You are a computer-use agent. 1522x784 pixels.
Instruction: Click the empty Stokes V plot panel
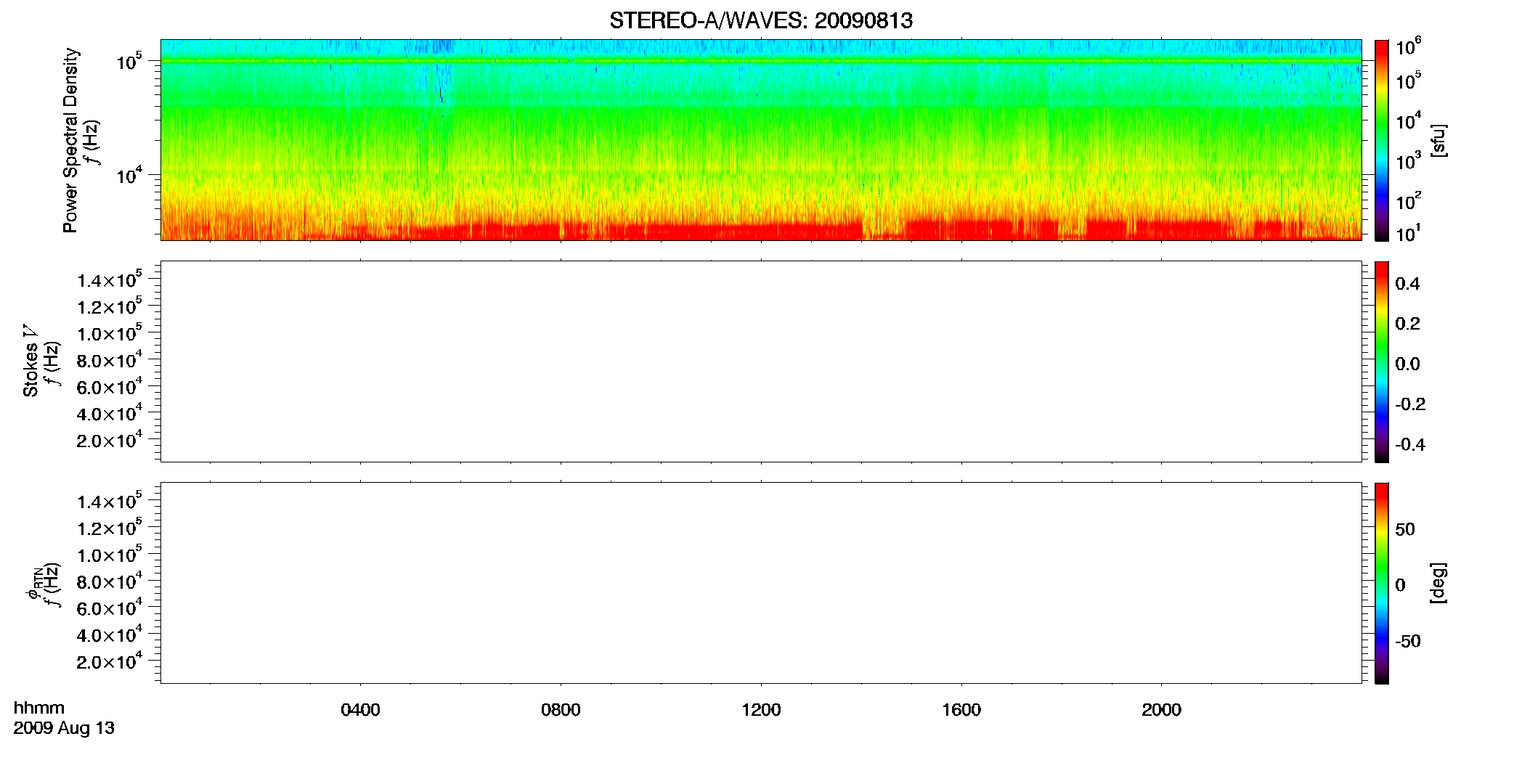[761, 362]
